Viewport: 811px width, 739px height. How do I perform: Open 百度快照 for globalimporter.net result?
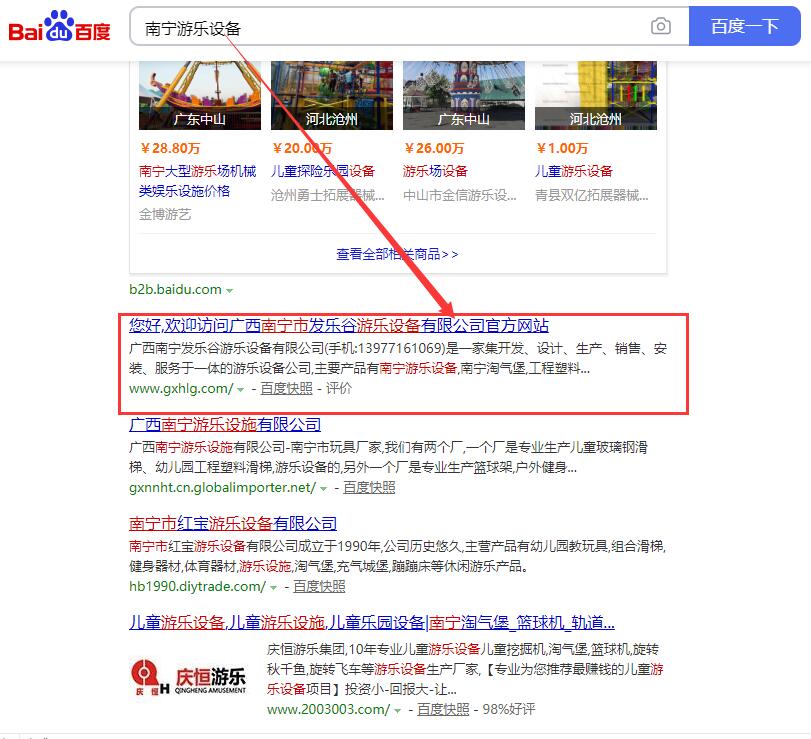[x=369, y=487]
